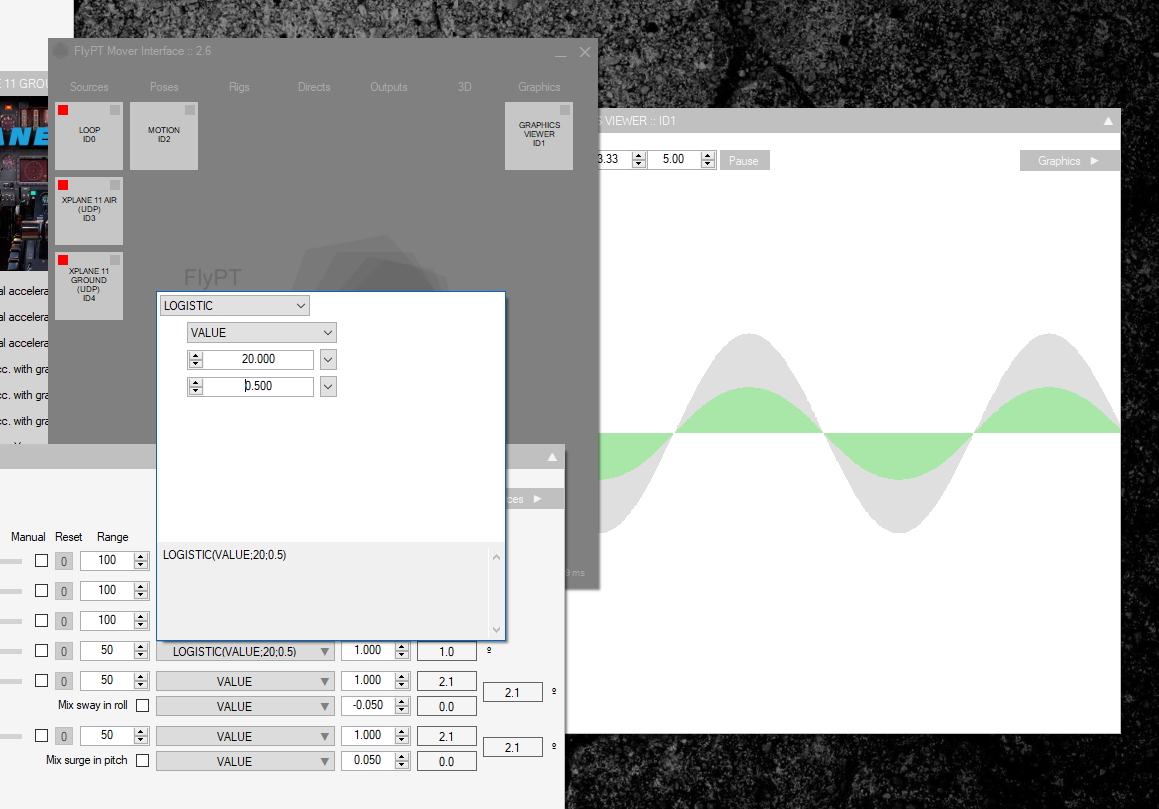This screenshot has width=1159, height=809.
Task: Switch to the Rigs tab
Action: click(x=239, y=87)
